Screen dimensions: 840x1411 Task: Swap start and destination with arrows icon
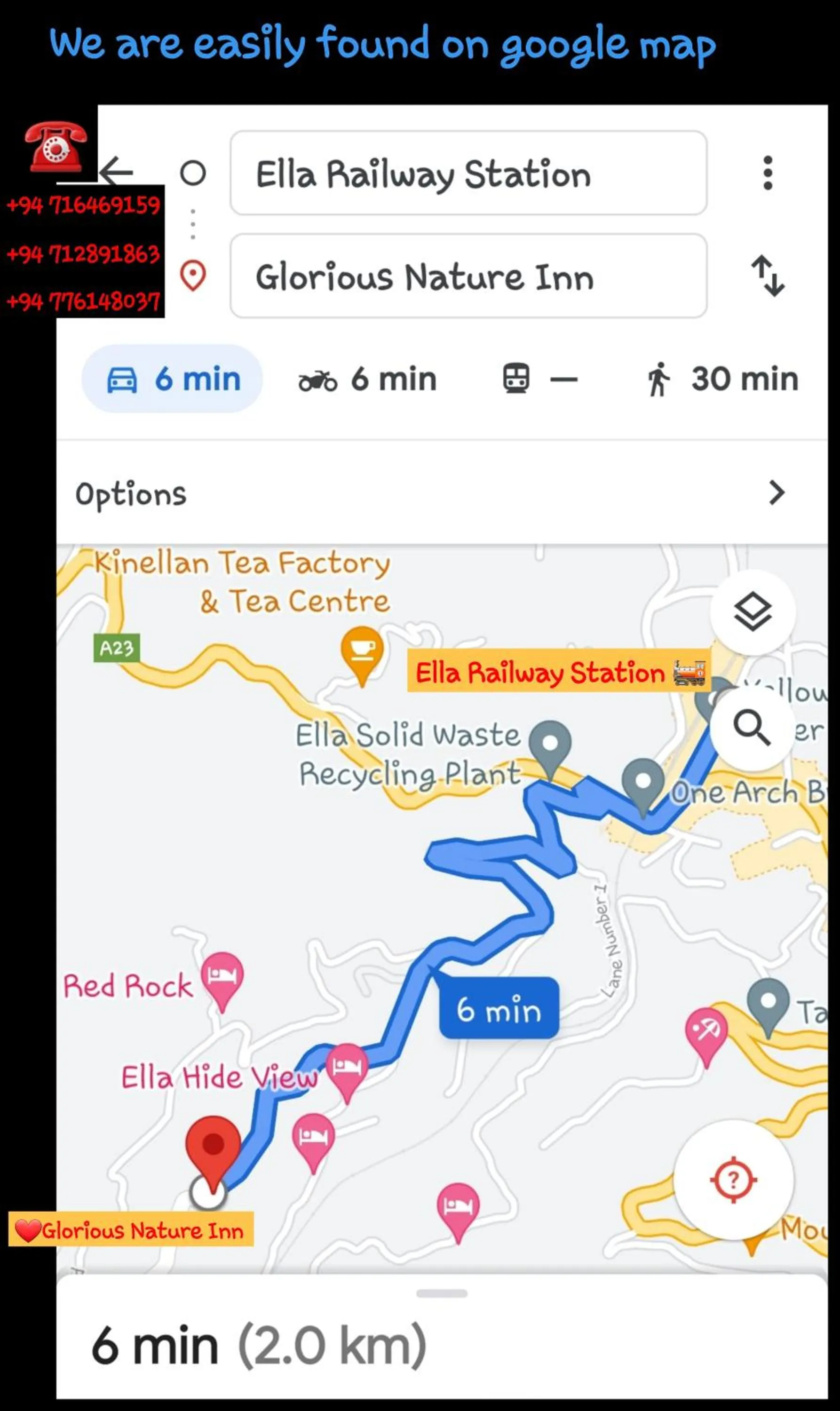pos(768,276)
